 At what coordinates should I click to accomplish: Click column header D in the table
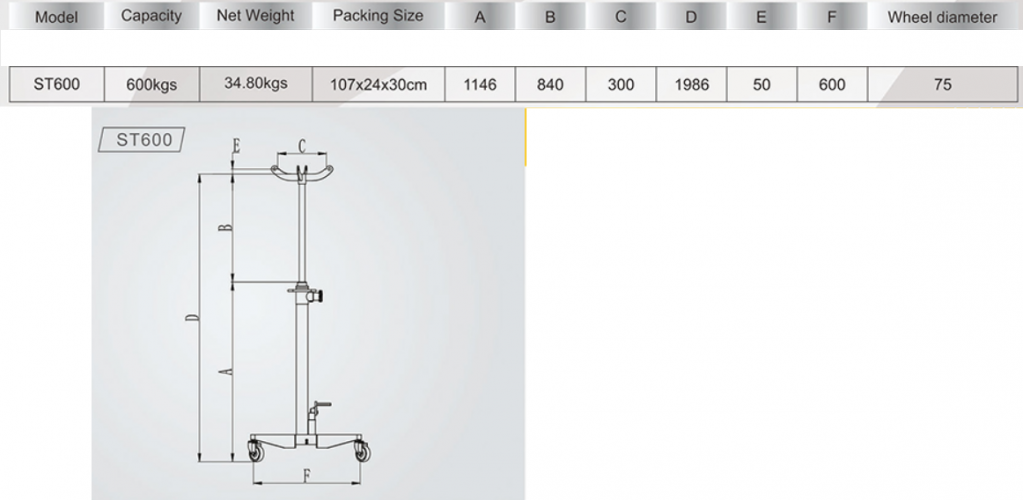tap(692, 16)
